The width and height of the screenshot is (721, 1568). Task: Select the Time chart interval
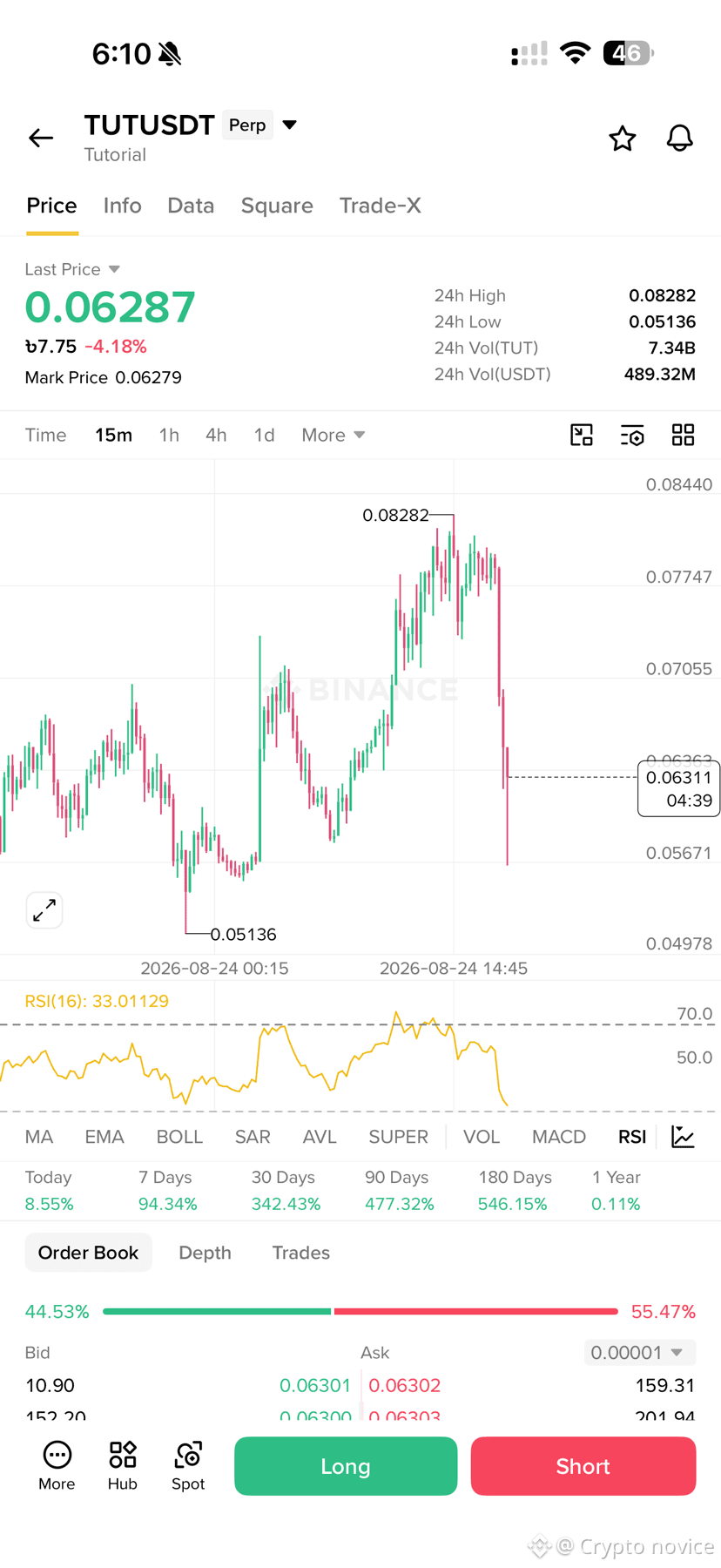click(45, 435)
